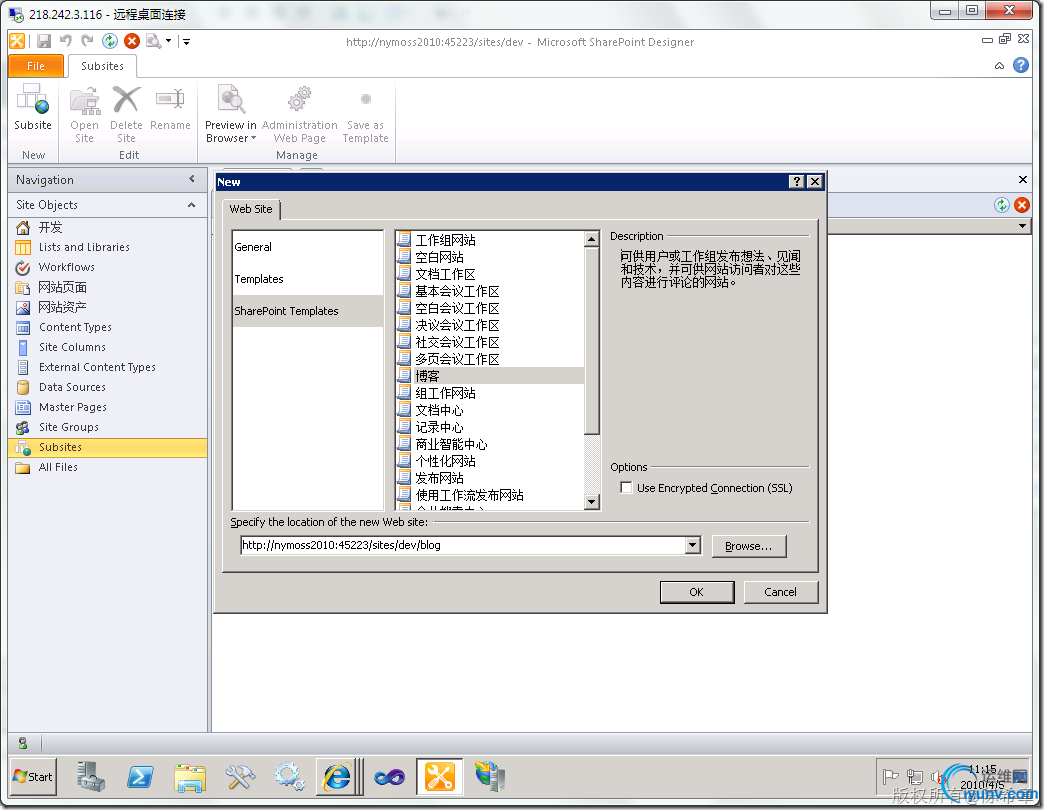This screenshot has height=810, width=1044.
Task: Minimize the ribbon with the caret
Action: click(999, 66)
